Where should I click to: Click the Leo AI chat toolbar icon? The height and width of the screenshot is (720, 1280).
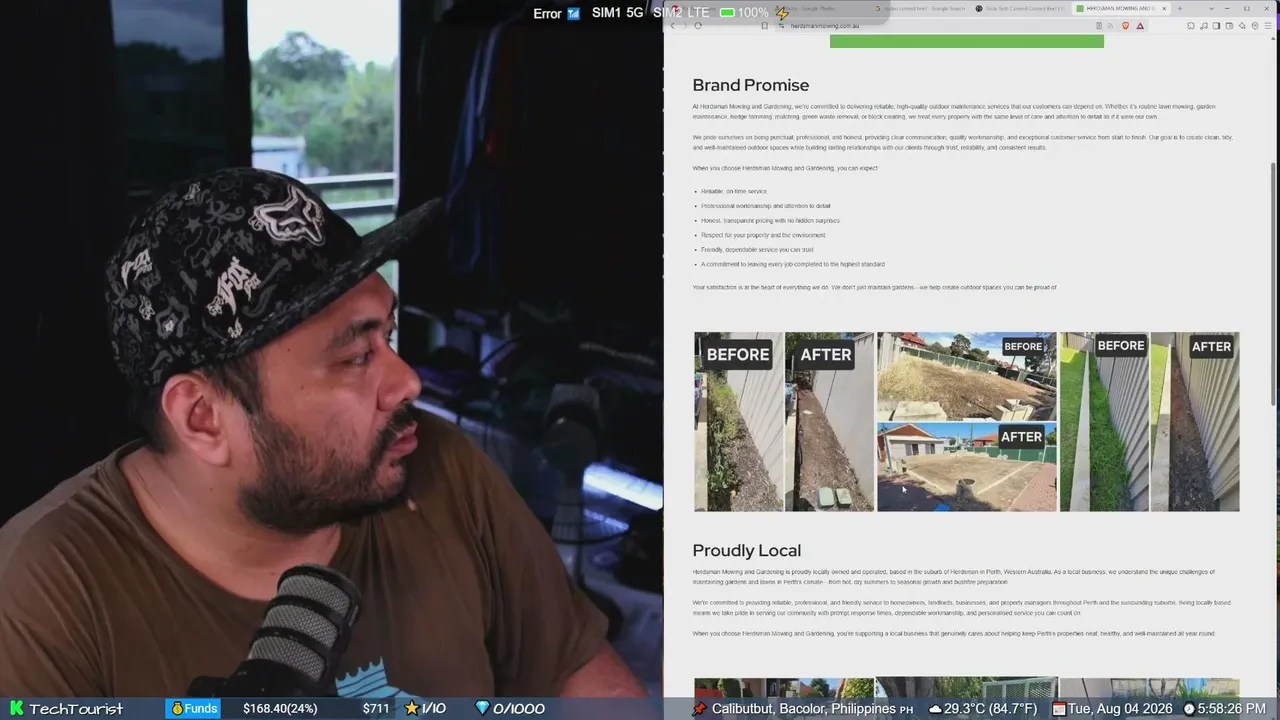click(x=1240, y=26)
